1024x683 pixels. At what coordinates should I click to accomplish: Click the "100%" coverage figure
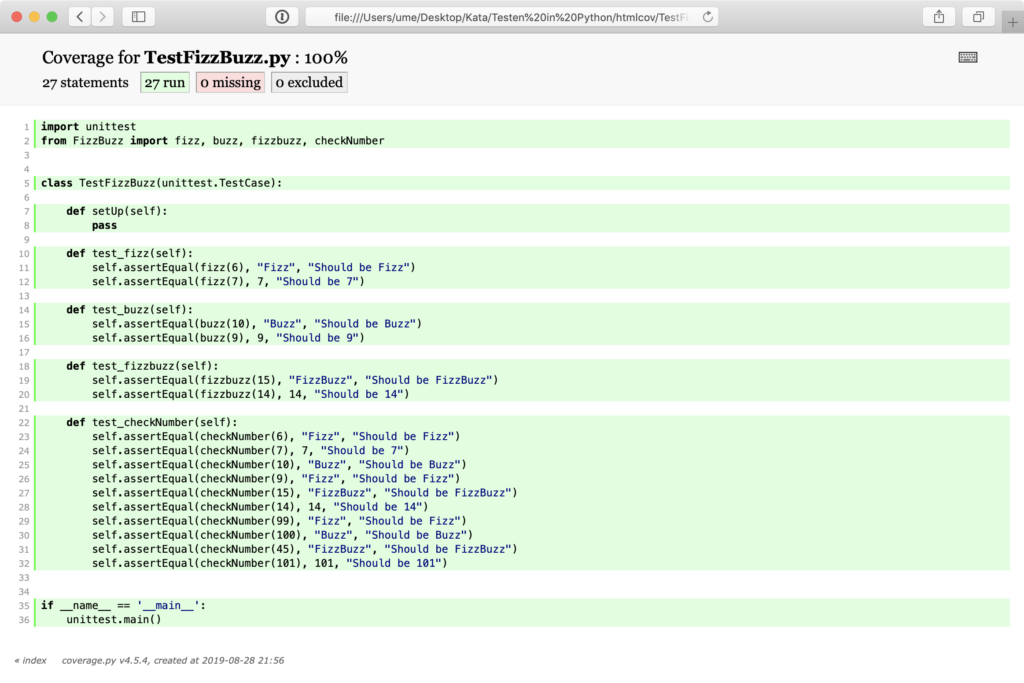pos(326,57)
